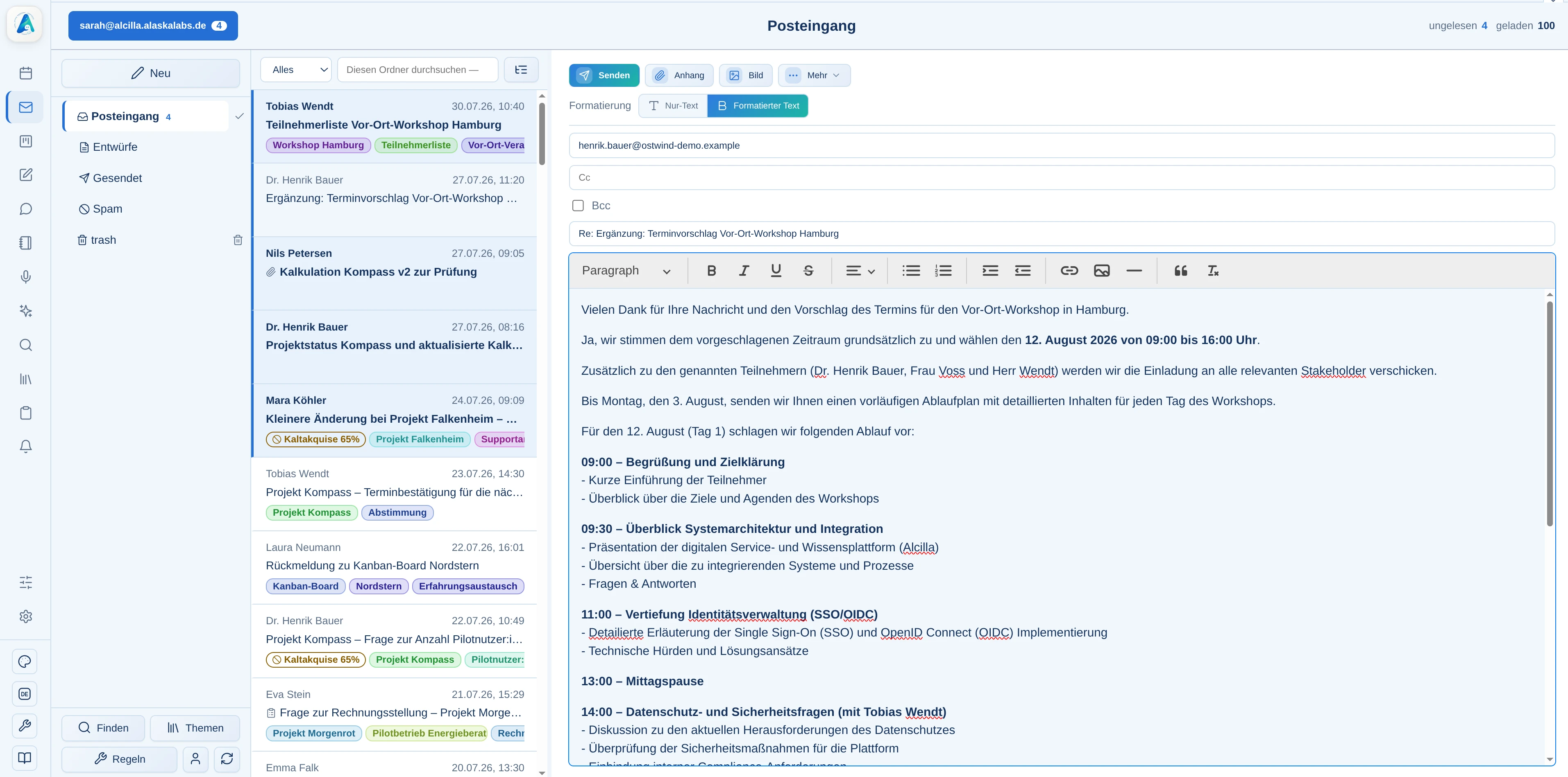Focus the folder search field
This screenshot has width=1568, height=777.
[x=418, y=69]
